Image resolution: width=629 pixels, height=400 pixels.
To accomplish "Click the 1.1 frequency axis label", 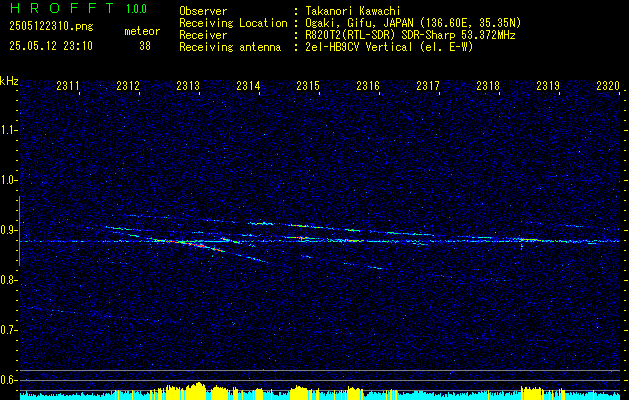I will (9, 130).
